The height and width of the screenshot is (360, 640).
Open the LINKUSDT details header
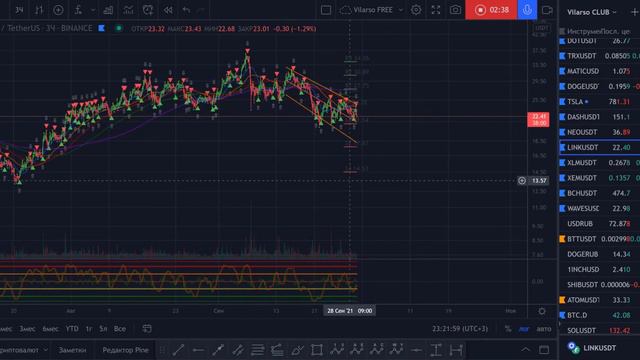pos(599,348)
